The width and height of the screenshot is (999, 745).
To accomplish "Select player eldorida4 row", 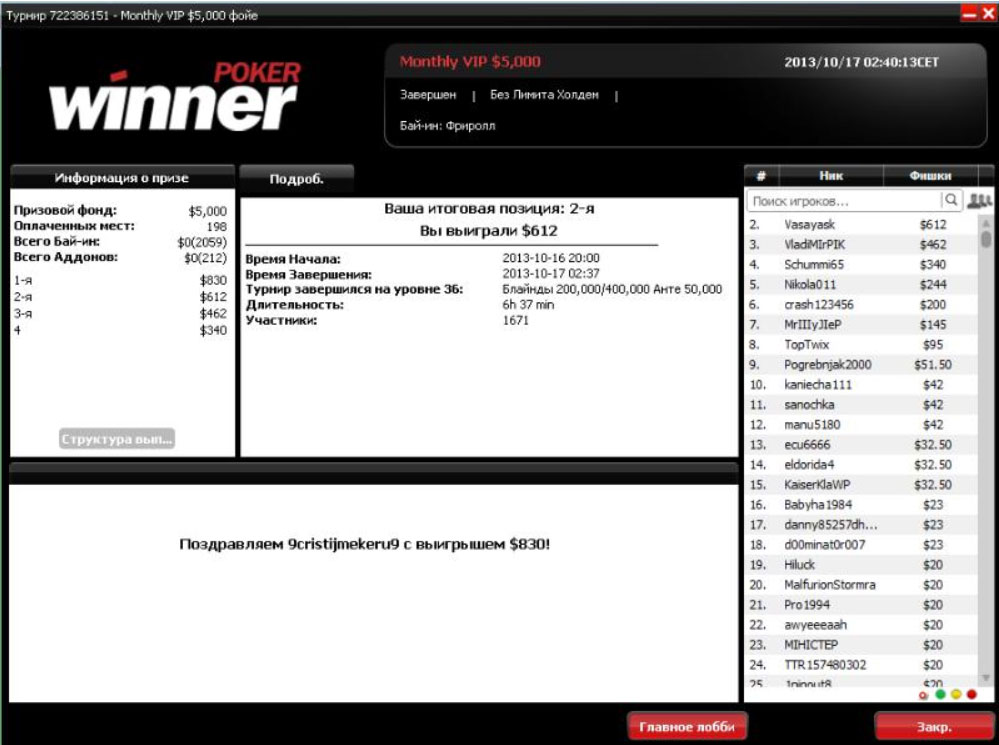I will [861, 465].
